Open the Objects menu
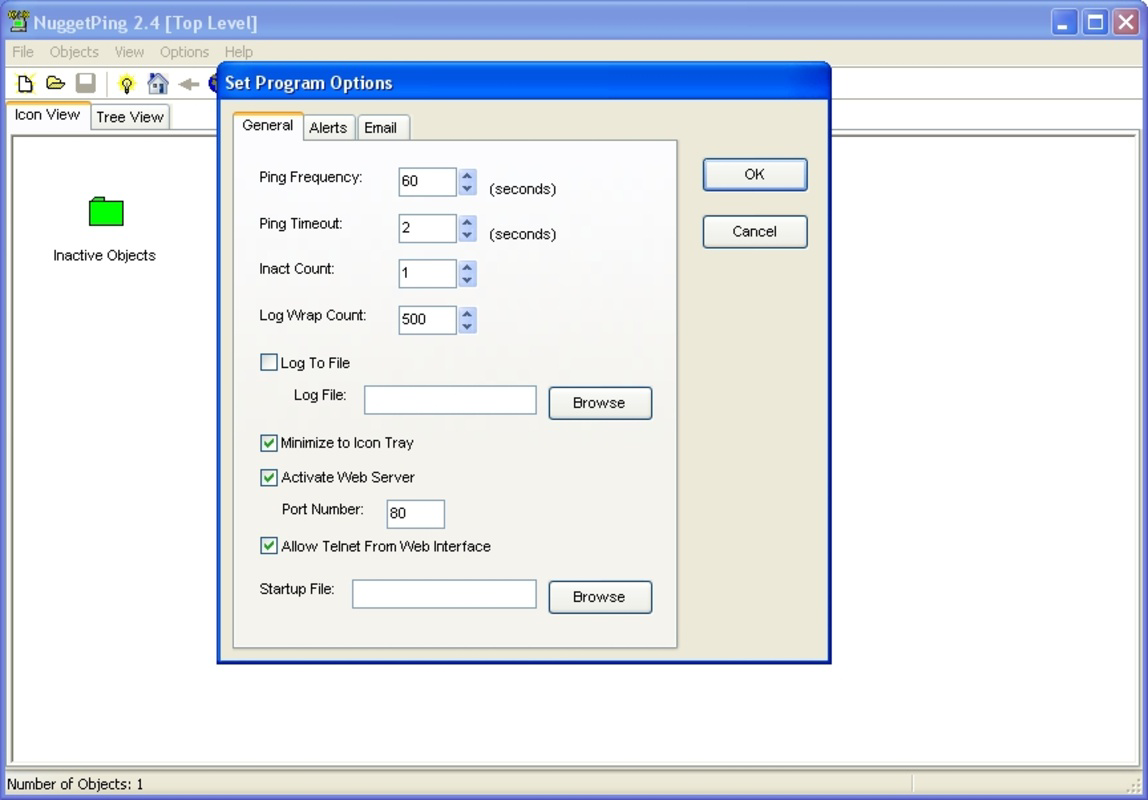 [x=74, y=52]
